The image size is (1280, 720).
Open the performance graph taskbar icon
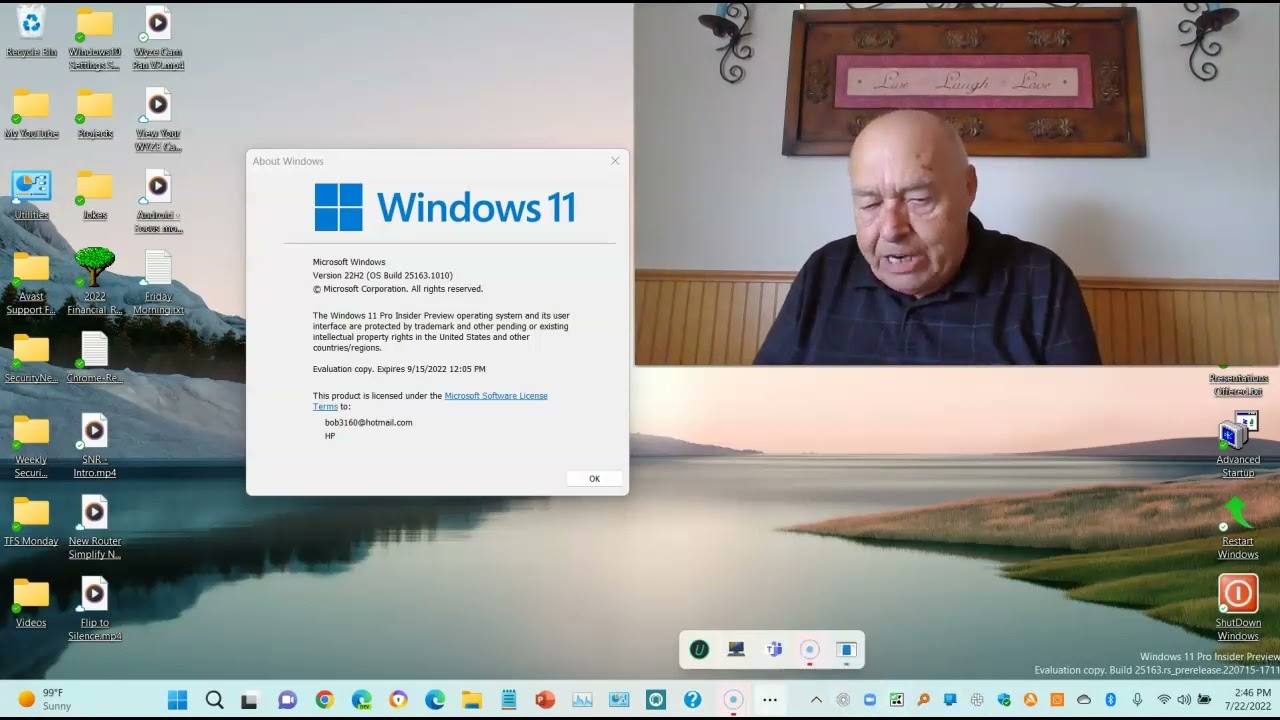[x=582, y=700]
